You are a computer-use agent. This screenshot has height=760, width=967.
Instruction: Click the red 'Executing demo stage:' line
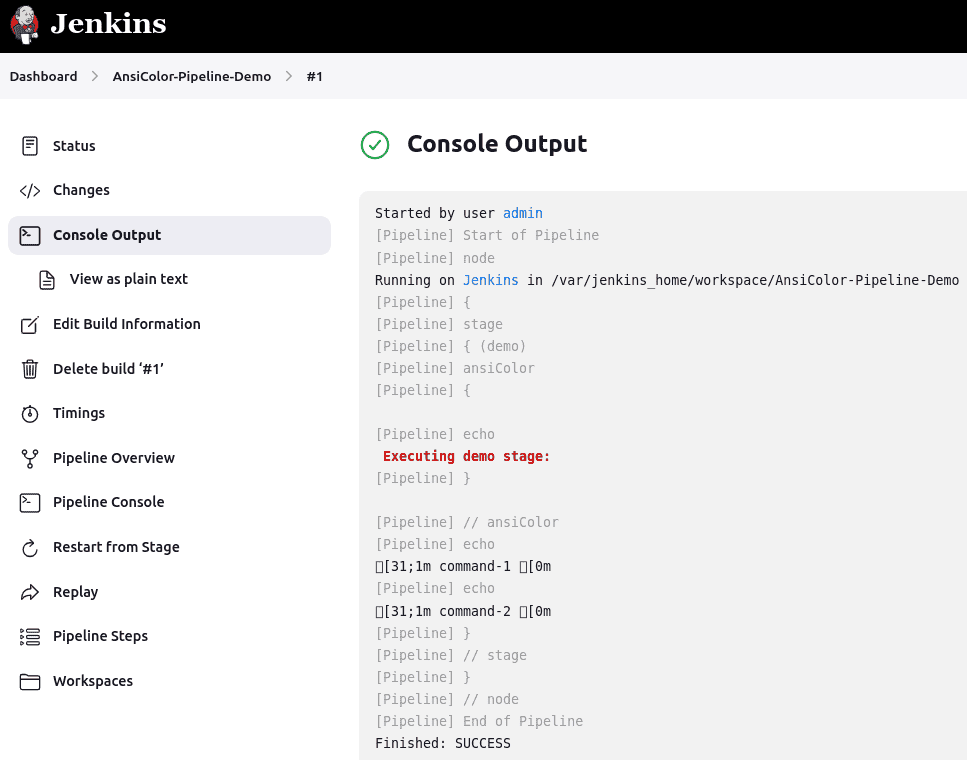(x=466, y=456)
